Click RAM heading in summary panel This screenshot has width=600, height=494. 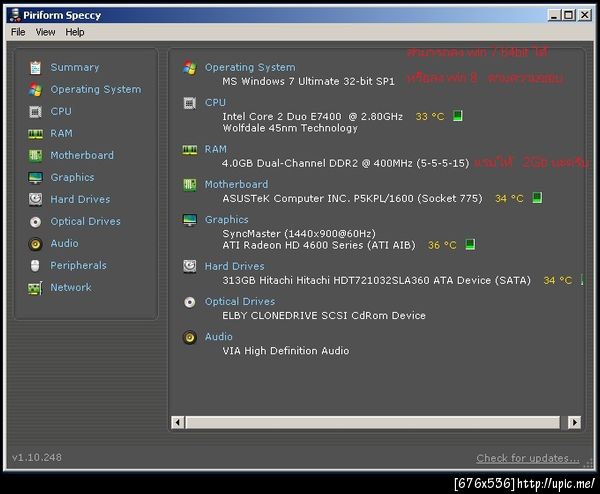[215, 149]
